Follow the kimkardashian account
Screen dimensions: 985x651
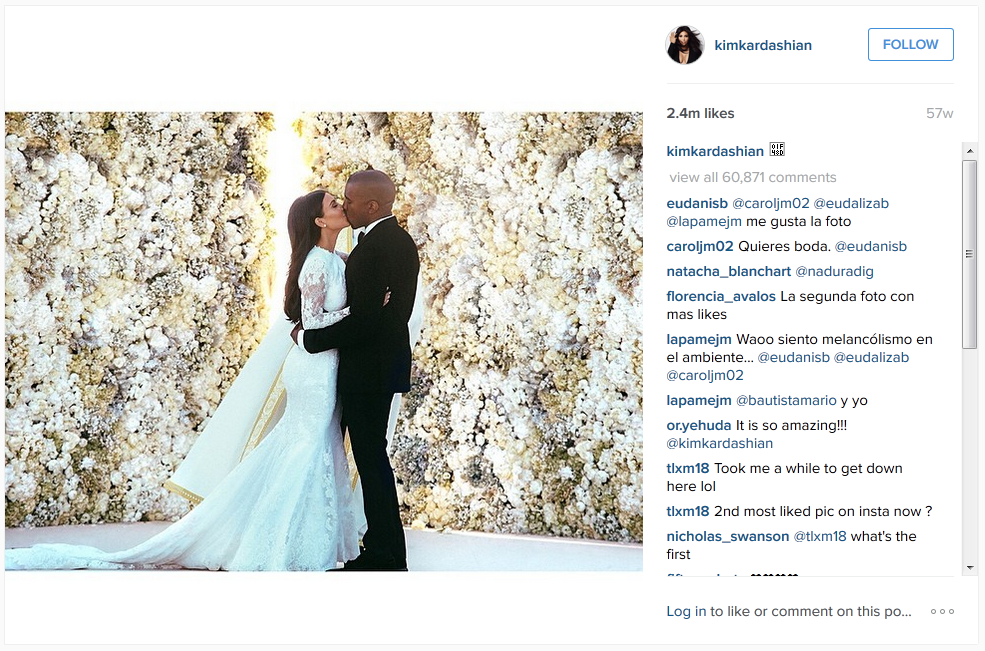pyautogui.click(x=910, y=45)
